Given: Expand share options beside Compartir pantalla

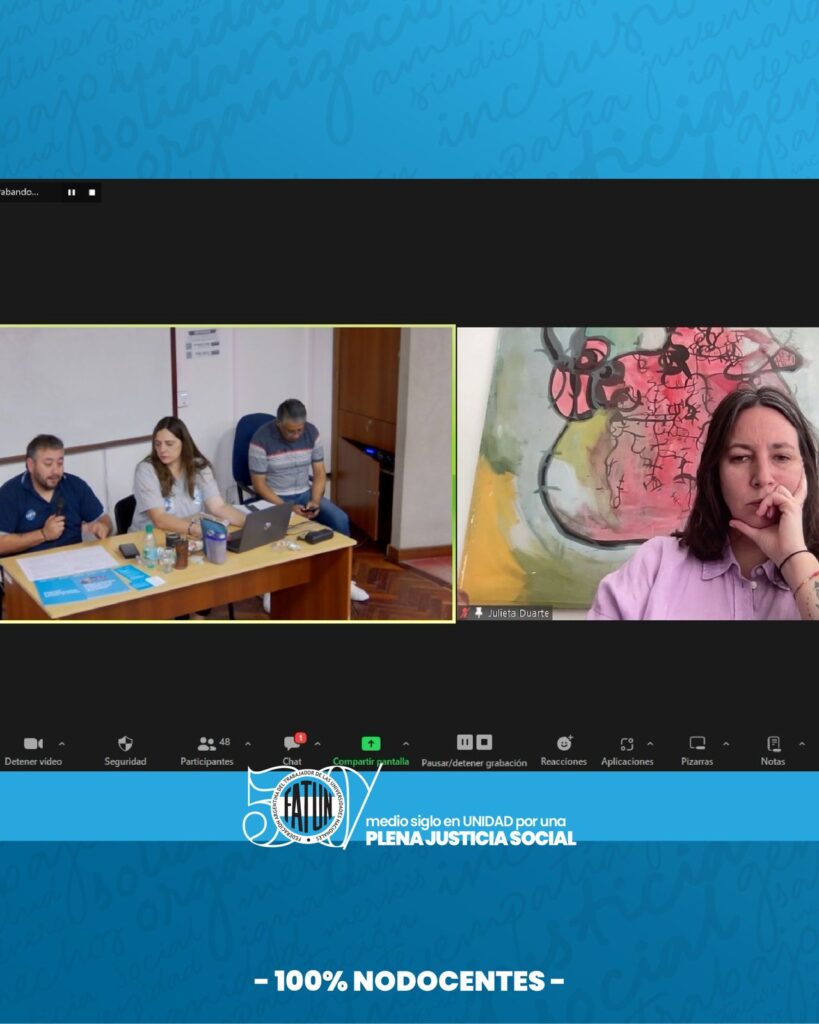Looking at the screenshot, I should (405, 744).
